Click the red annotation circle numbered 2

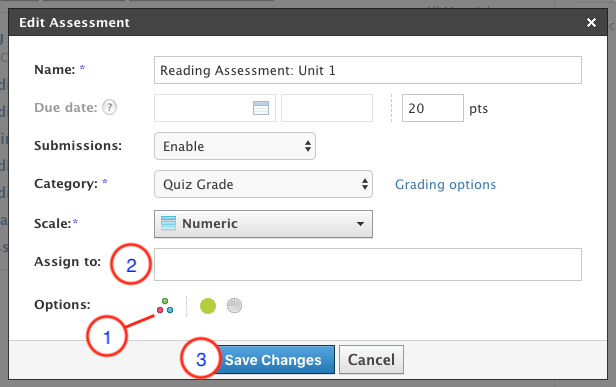click(x=131, y=264)
